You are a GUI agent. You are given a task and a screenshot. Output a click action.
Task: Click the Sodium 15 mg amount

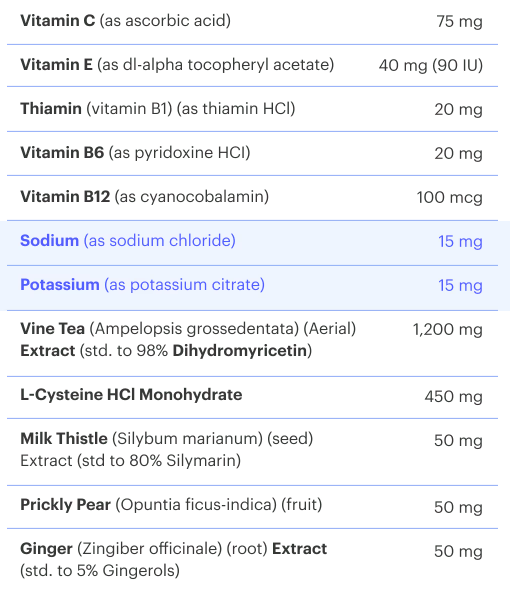tap(460, 242)
